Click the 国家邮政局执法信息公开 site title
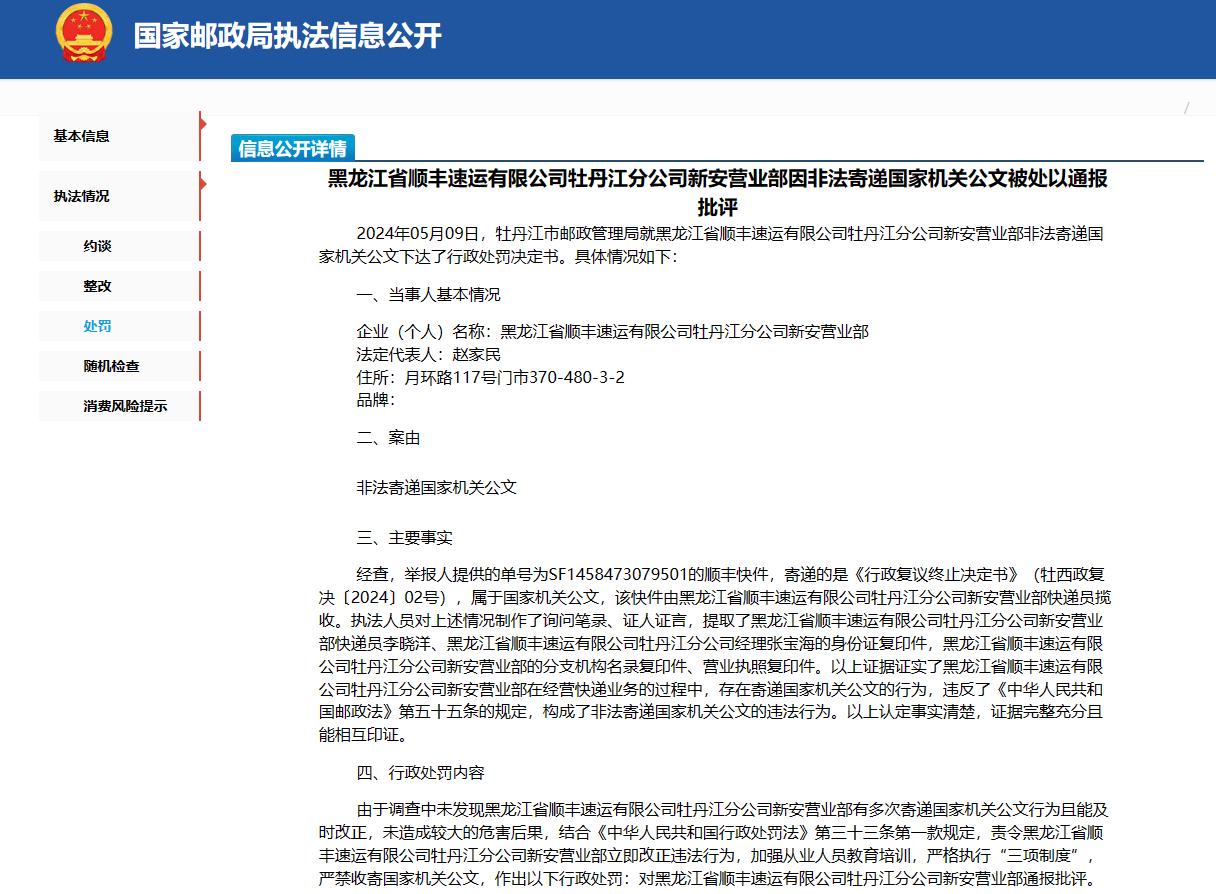Image resolution: width=1216 pixels, height=894 pixels. tap(288, 36)
